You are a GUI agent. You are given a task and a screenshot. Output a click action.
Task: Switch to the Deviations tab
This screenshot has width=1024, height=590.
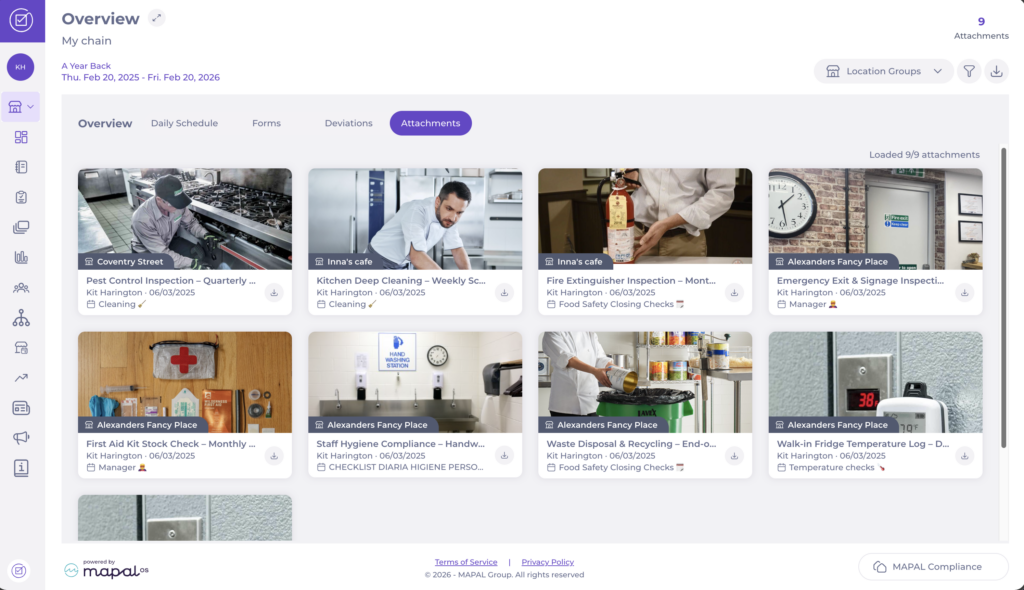[x=348, y=123]
